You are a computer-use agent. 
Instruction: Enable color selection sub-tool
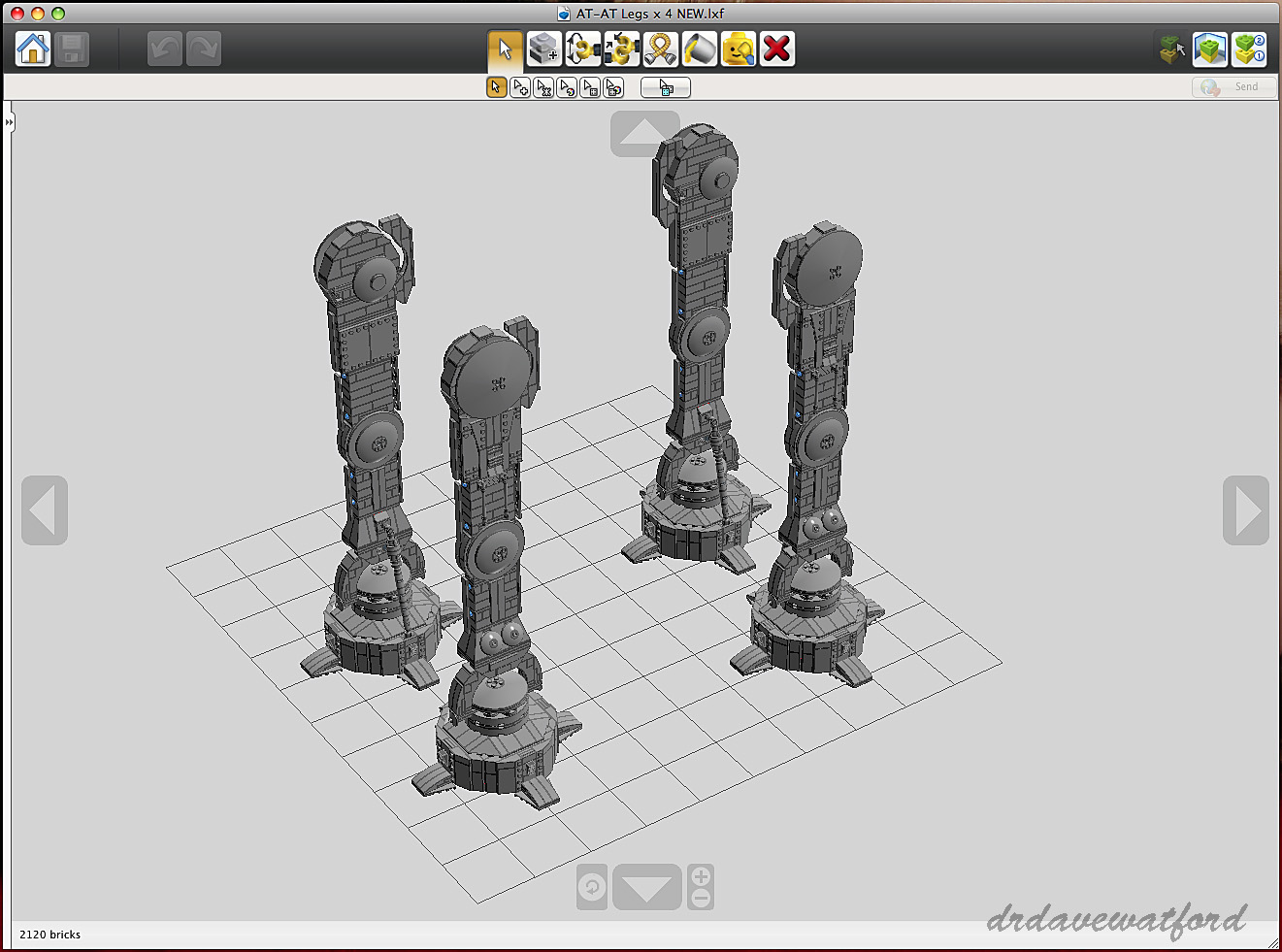pyautogui.click(x=567, y=87)
